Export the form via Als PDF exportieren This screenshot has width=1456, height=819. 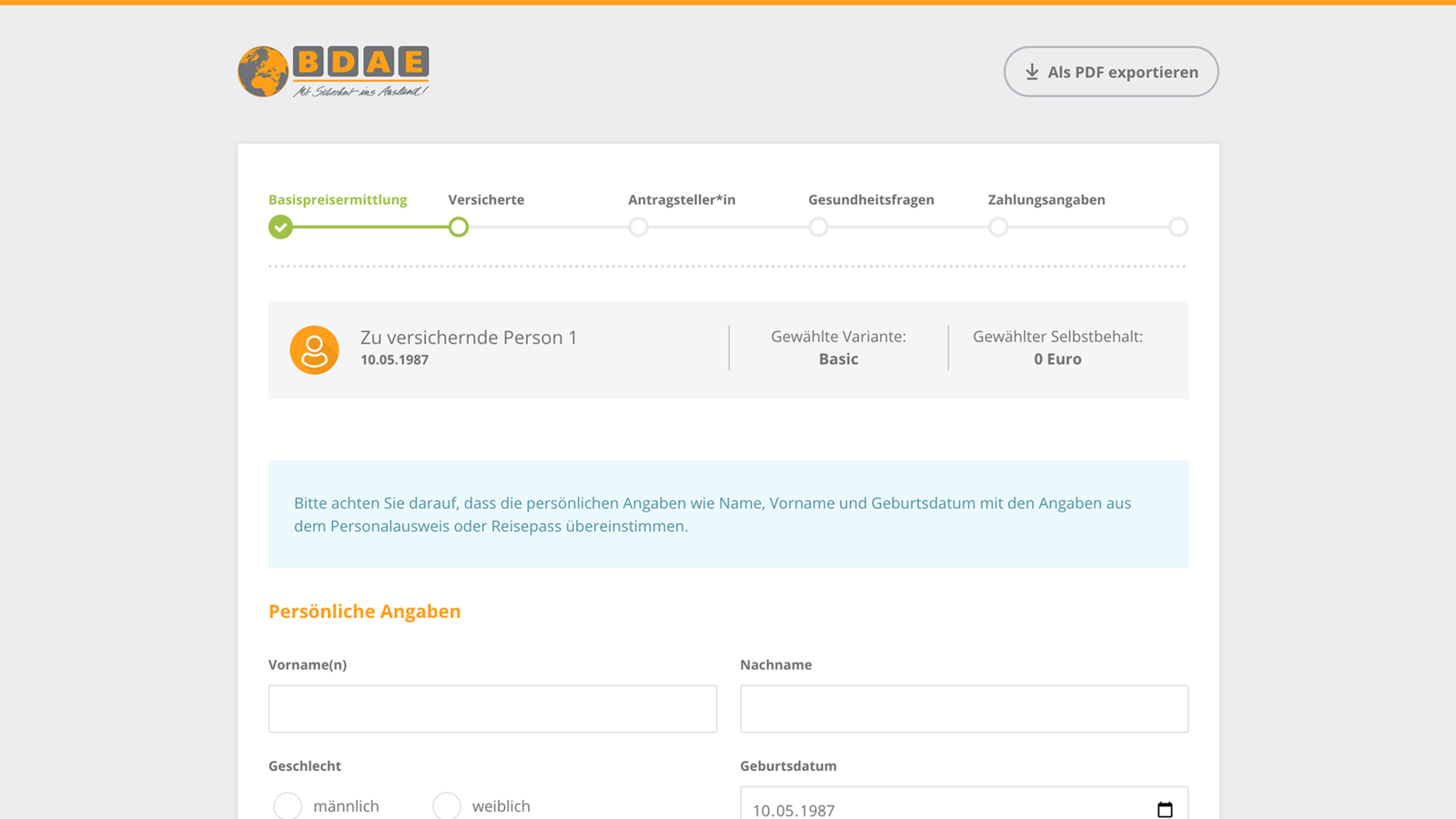[x=1111, y=72]
